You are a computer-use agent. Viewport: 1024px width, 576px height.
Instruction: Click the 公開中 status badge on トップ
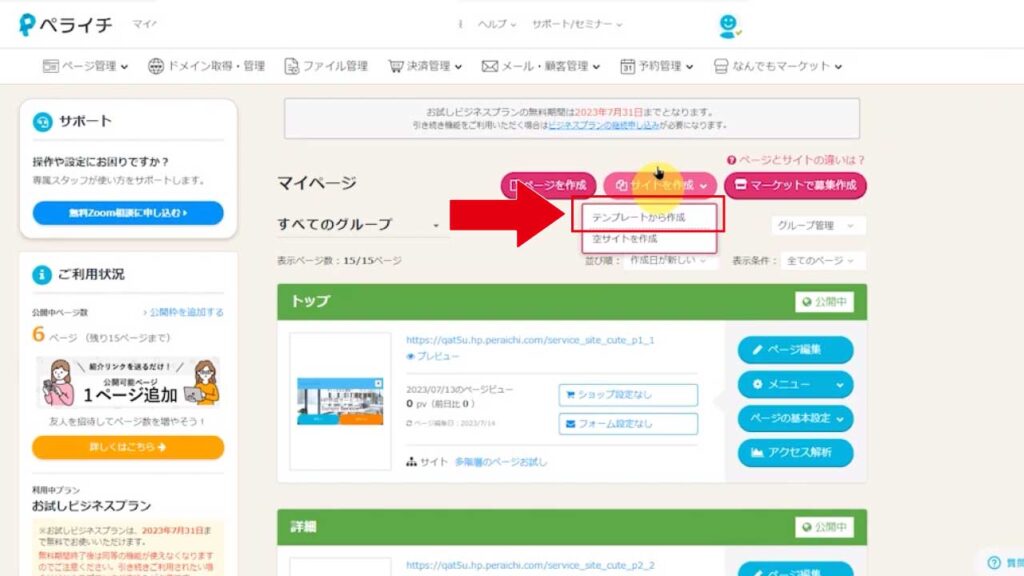pyautogui.click(x=824, y=302)
